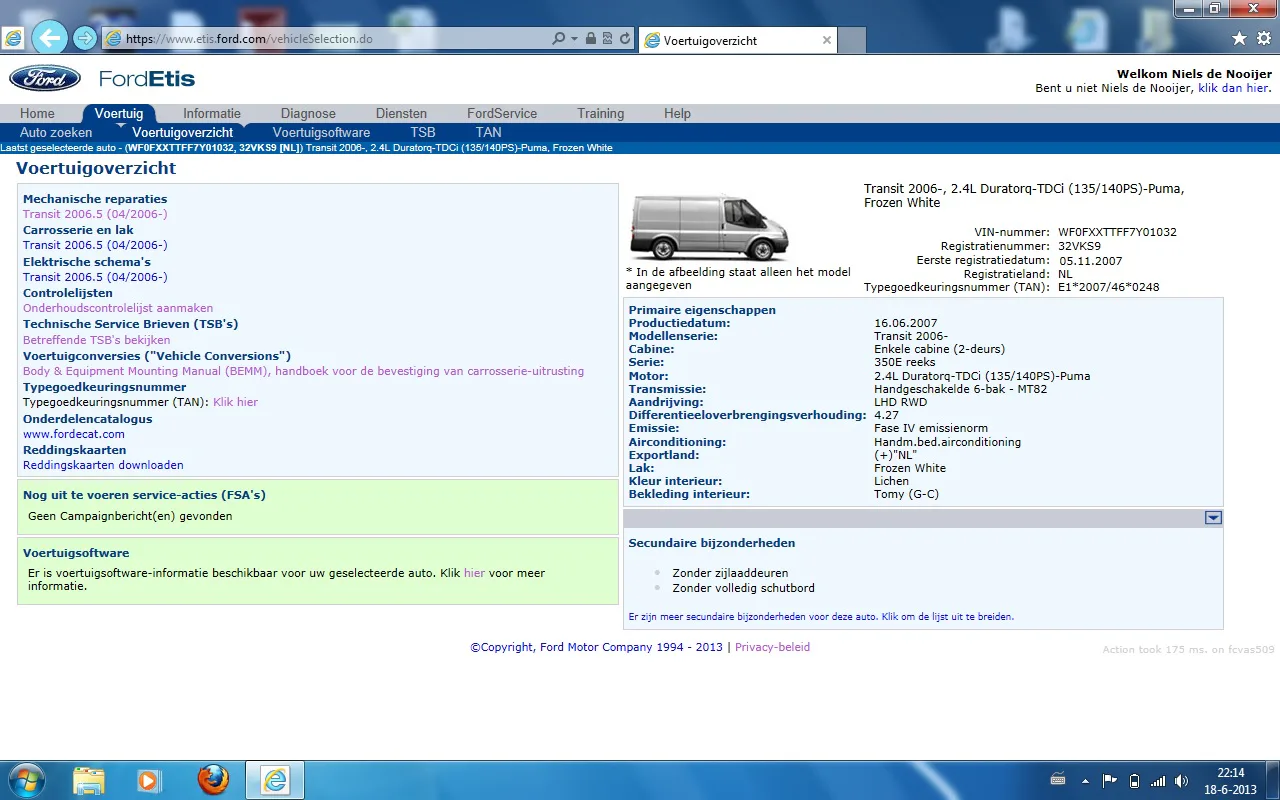Switch to the FordService menu tab
This screenshot has width=1280, height=800.
[502, 114]
